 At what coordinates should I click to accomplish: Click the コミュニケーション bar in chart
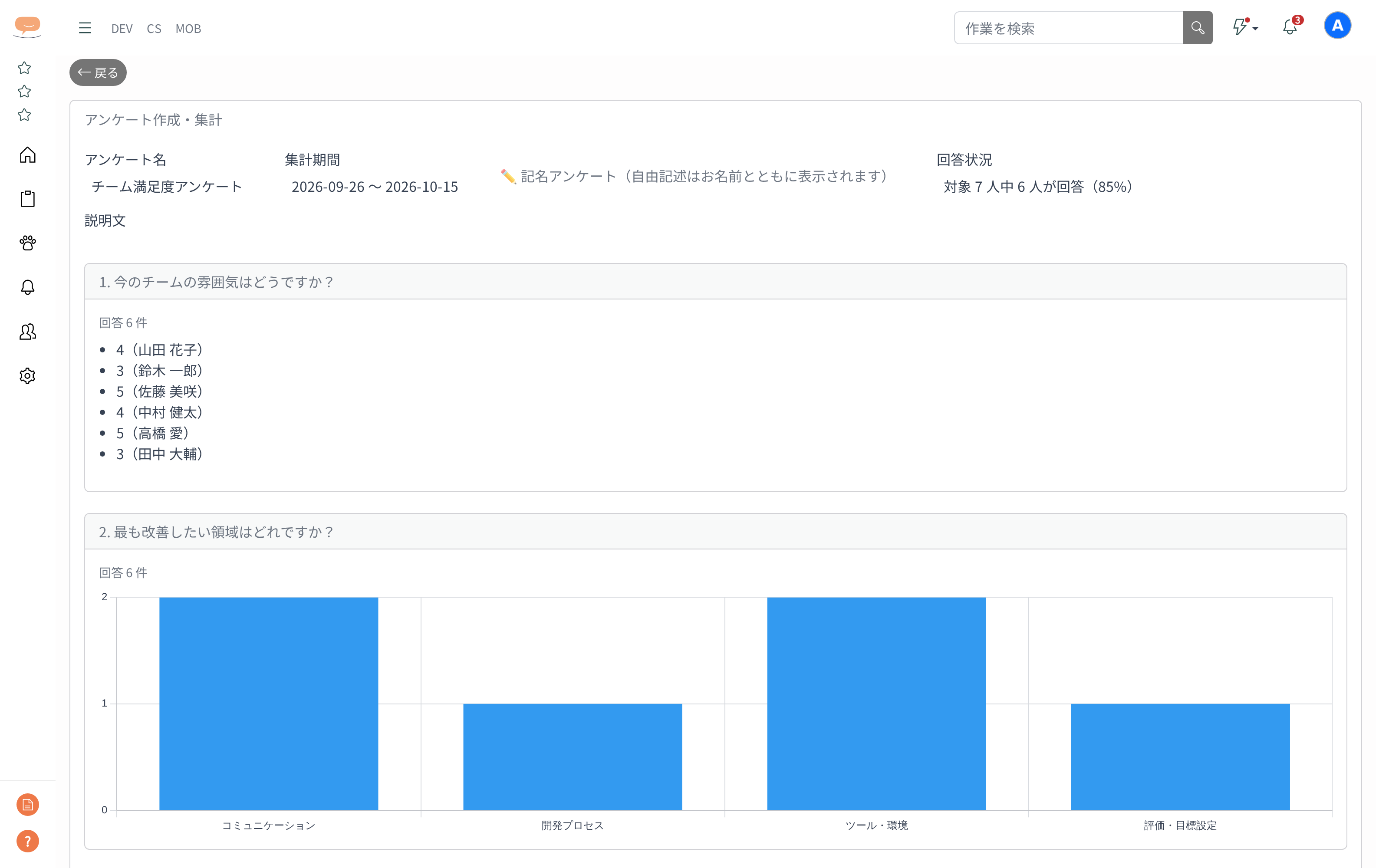(x=269, y=703)
